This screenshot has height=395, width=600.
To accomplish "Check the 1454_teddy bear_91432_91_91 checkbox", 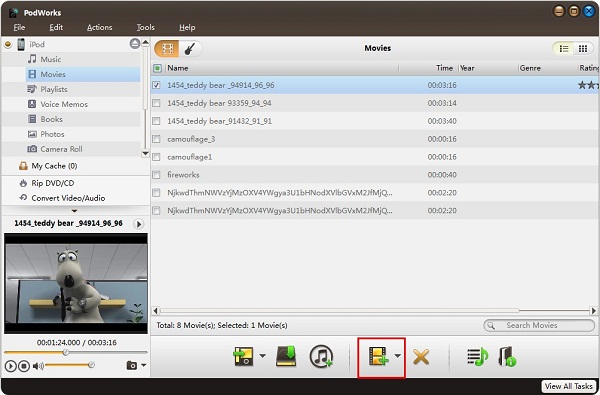I will 156,121.
